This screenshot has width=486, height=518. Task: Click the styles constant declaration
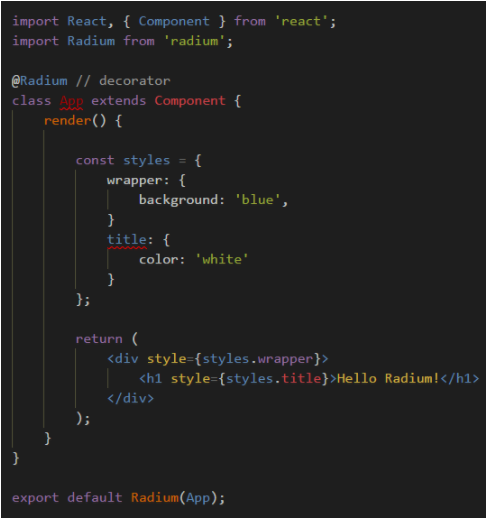click(x=146, y=160)
